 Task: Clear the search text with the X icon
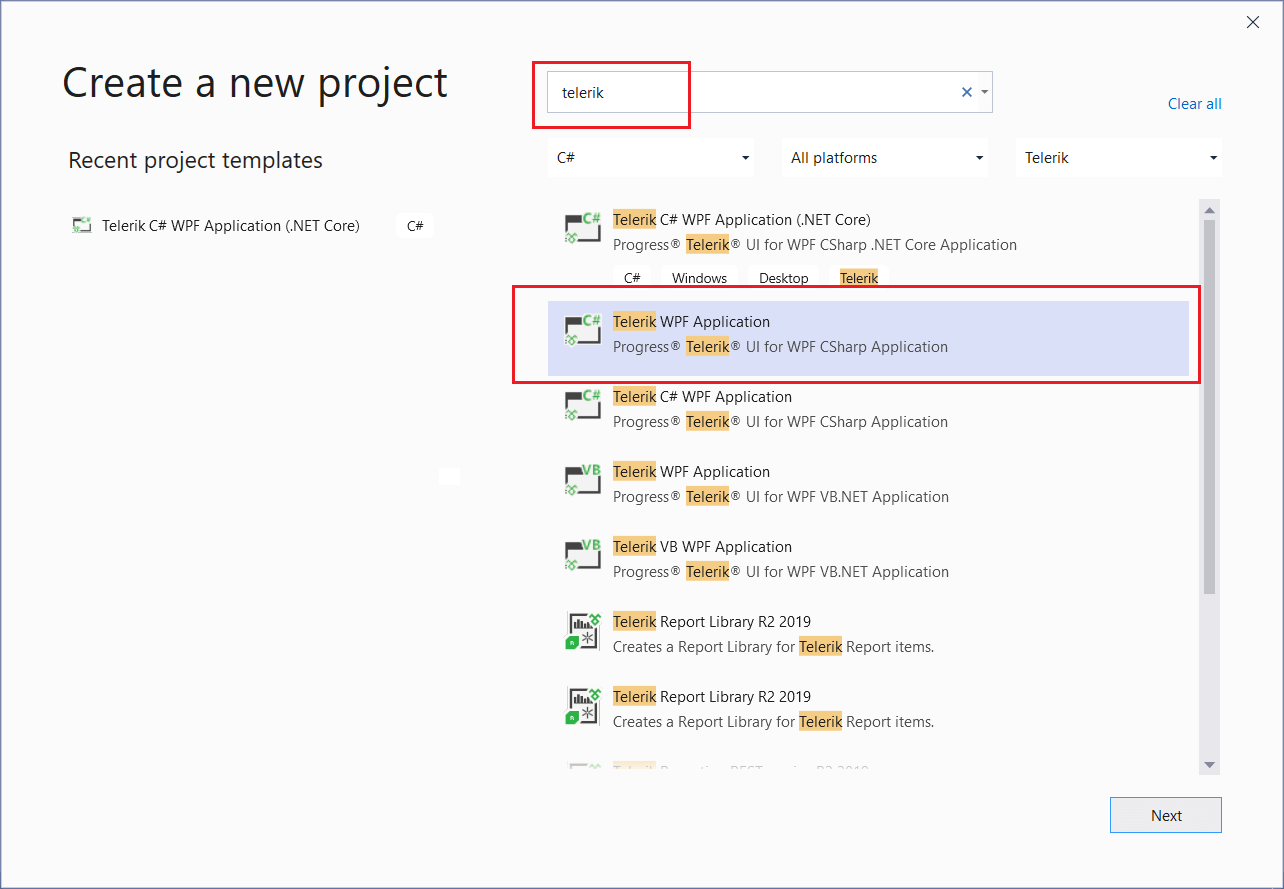pyautogui.click(x=967, y=92)
